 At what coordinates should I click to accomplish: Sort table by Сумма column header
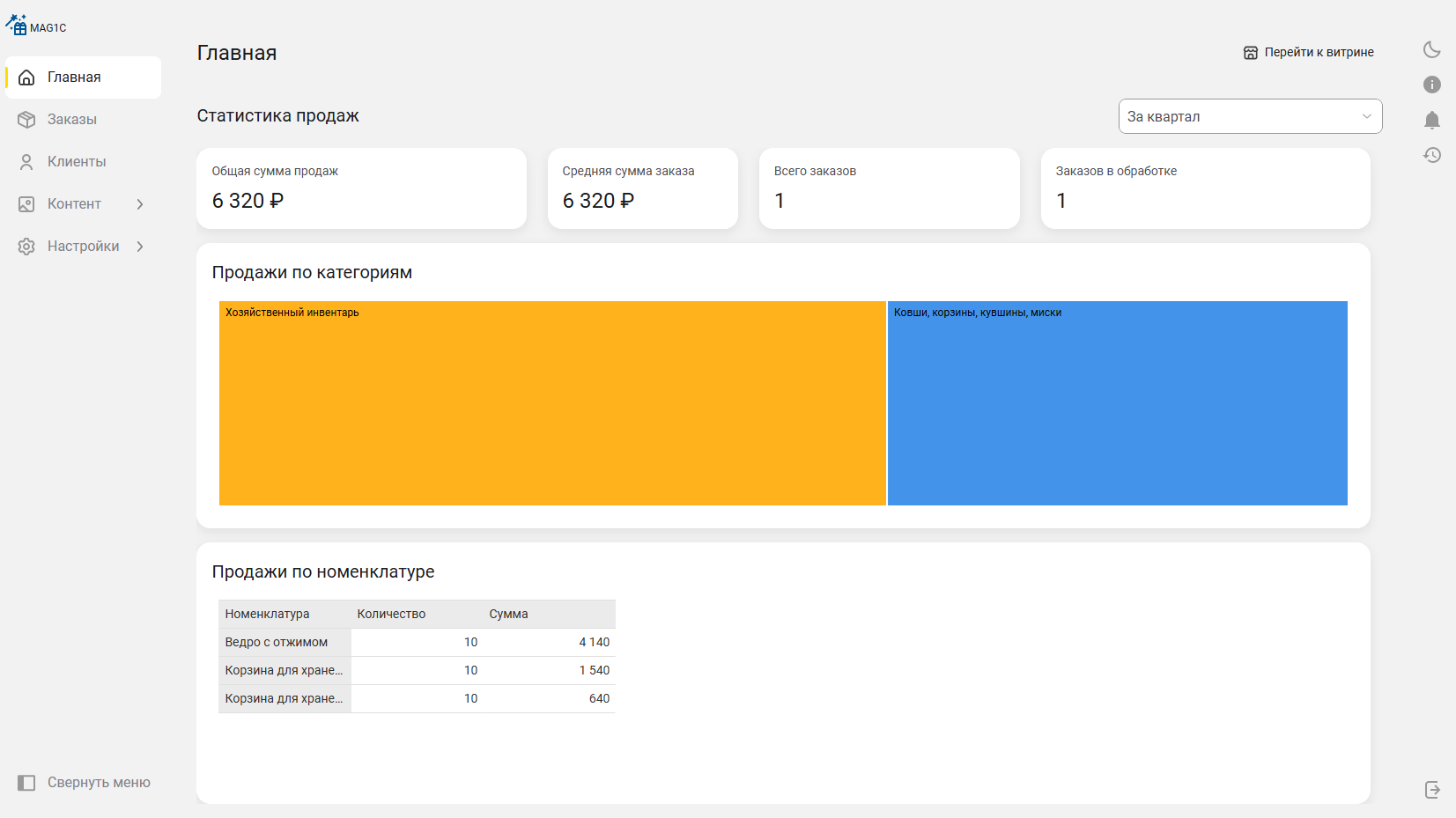coord(508,615)
